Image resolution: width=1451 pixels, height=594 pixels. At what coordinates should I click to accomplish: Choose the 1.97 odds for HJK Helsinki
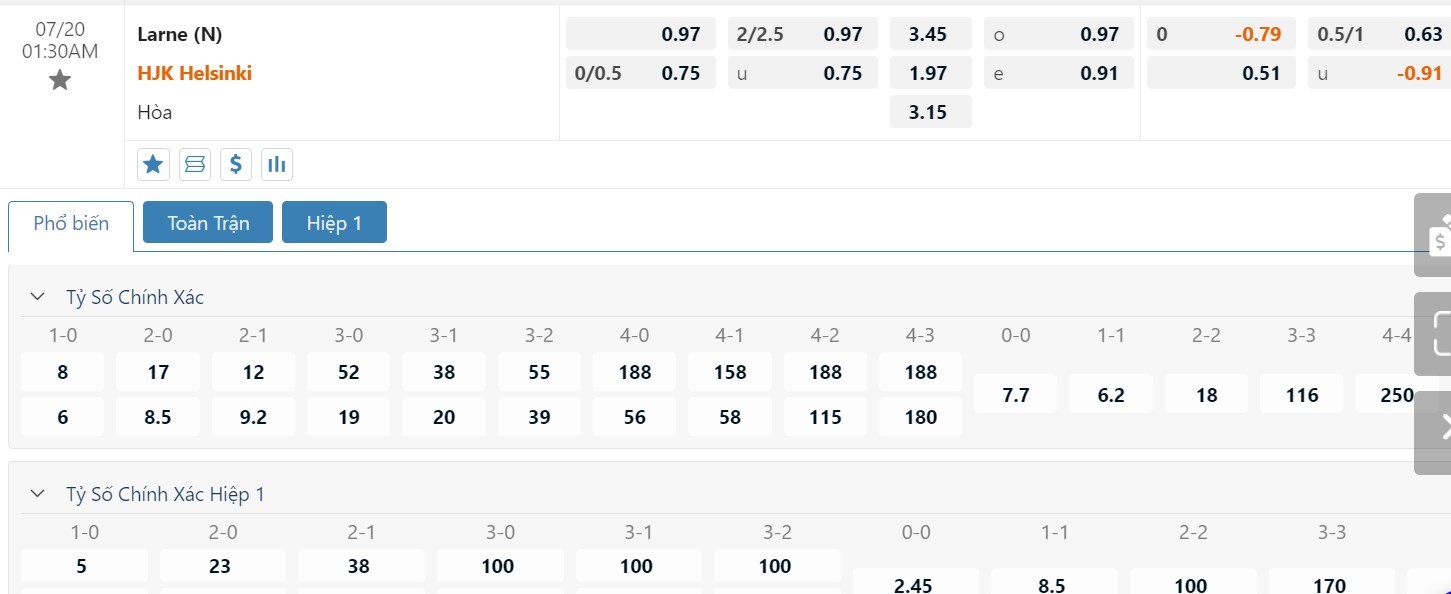[929, 73]
